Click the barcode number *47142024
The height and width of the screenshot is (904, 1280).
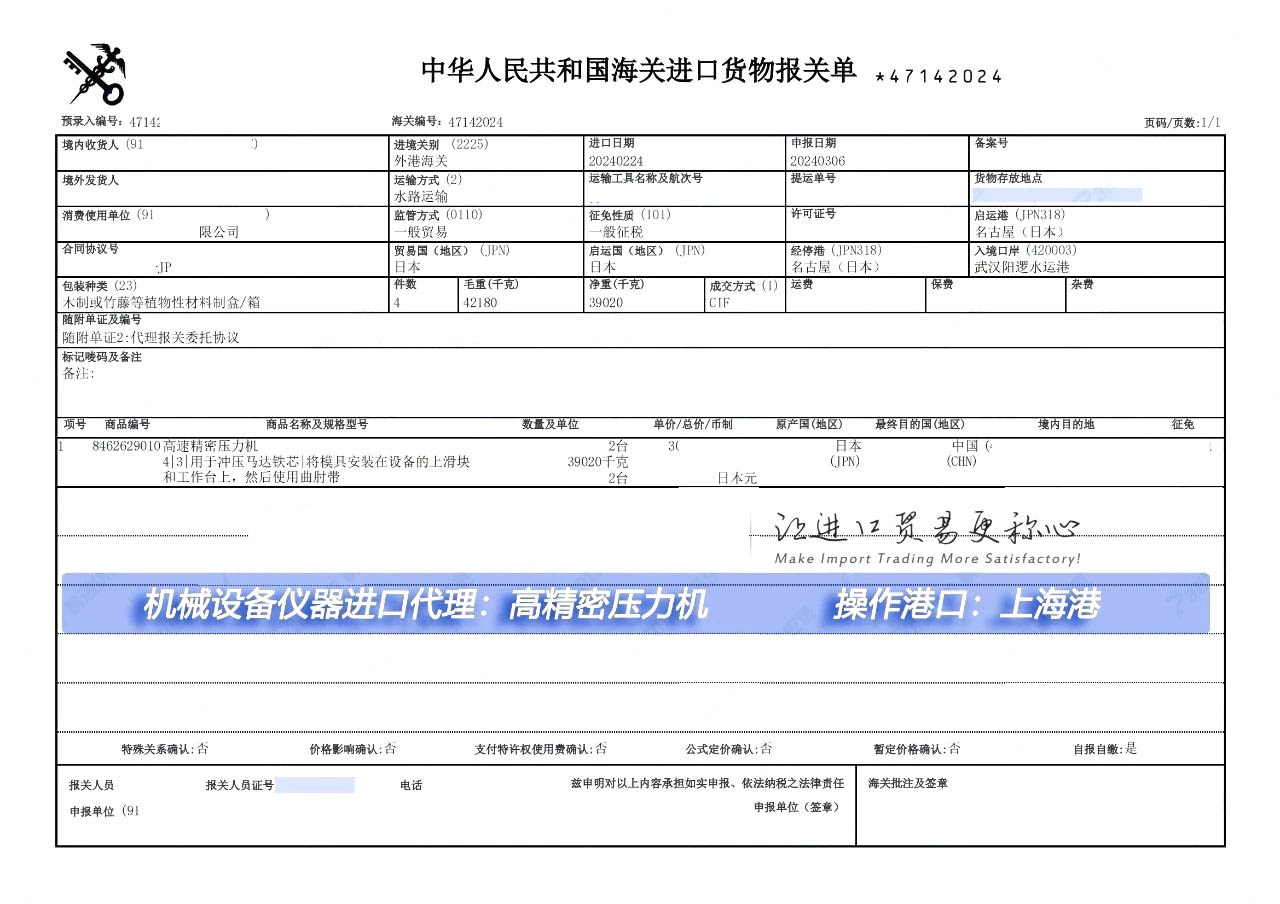coord(937,77)
